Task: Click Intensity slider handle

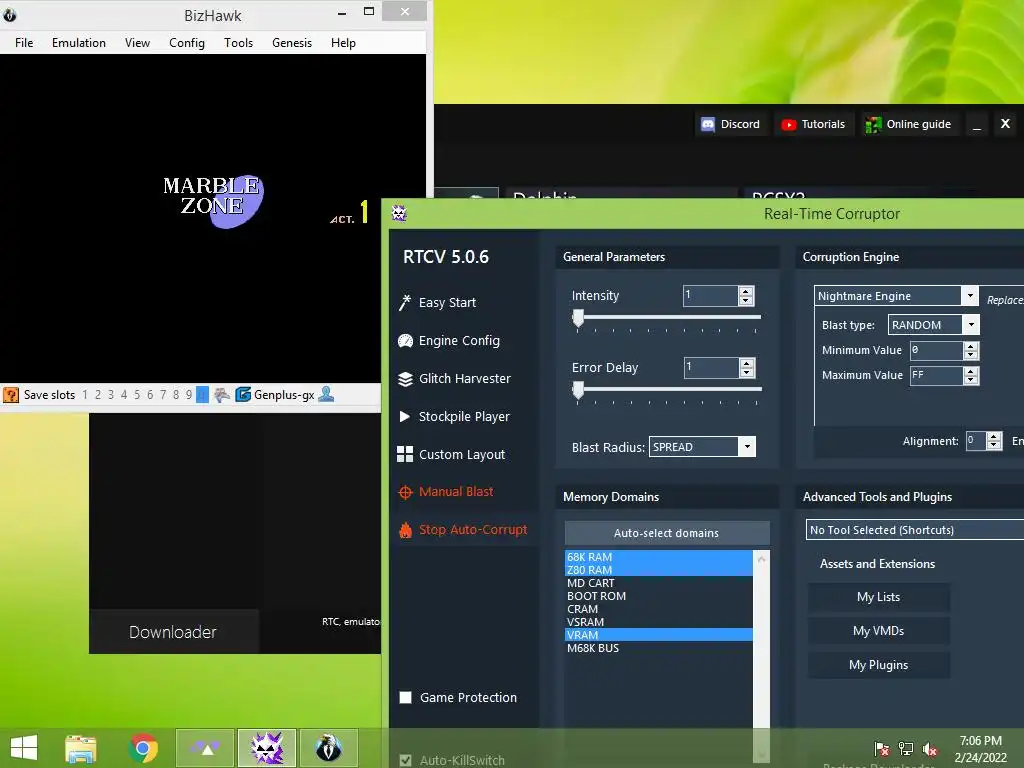Action: (x=578, y=318)
